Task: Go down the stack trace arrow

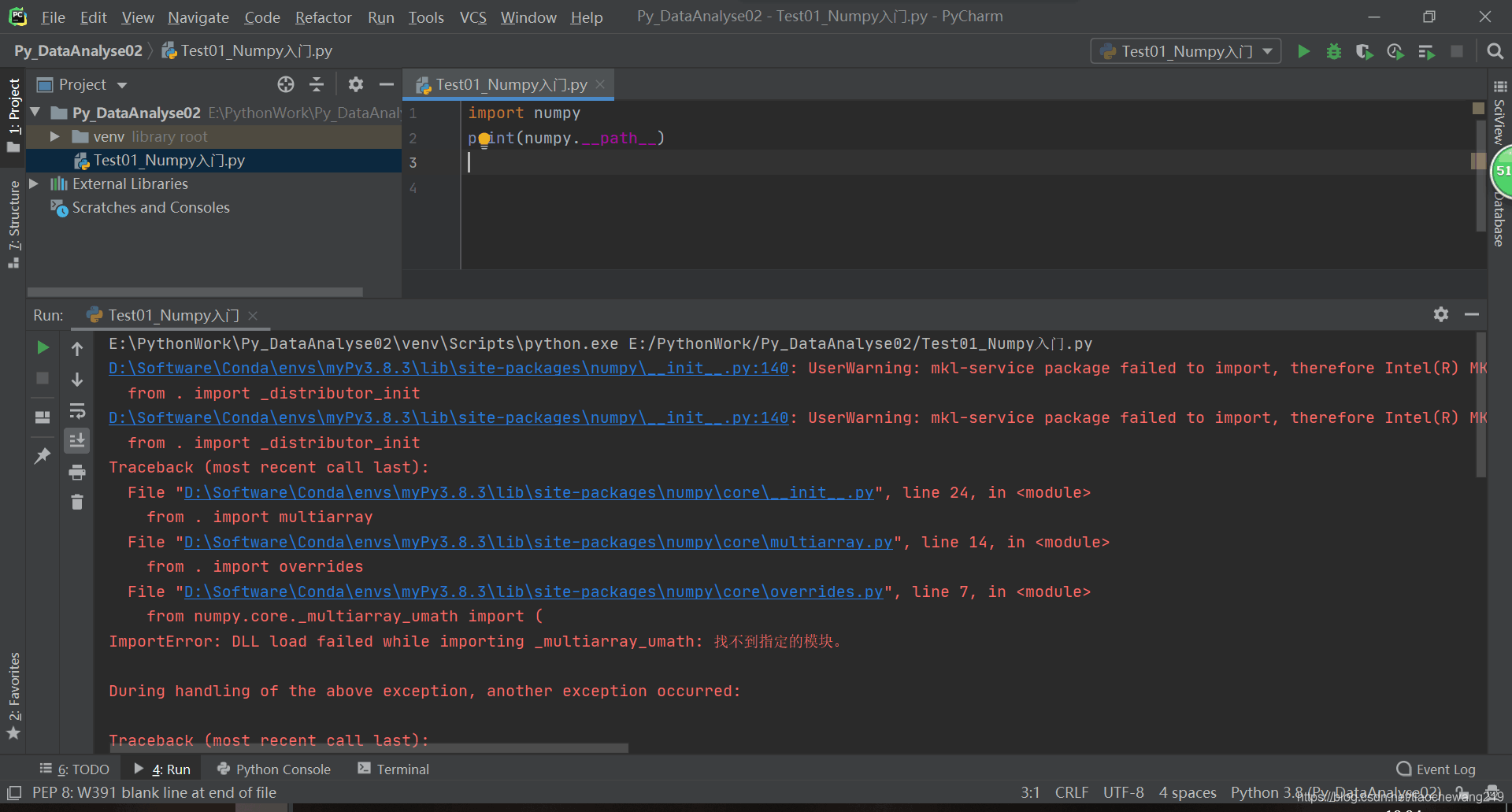Action: 77,379
